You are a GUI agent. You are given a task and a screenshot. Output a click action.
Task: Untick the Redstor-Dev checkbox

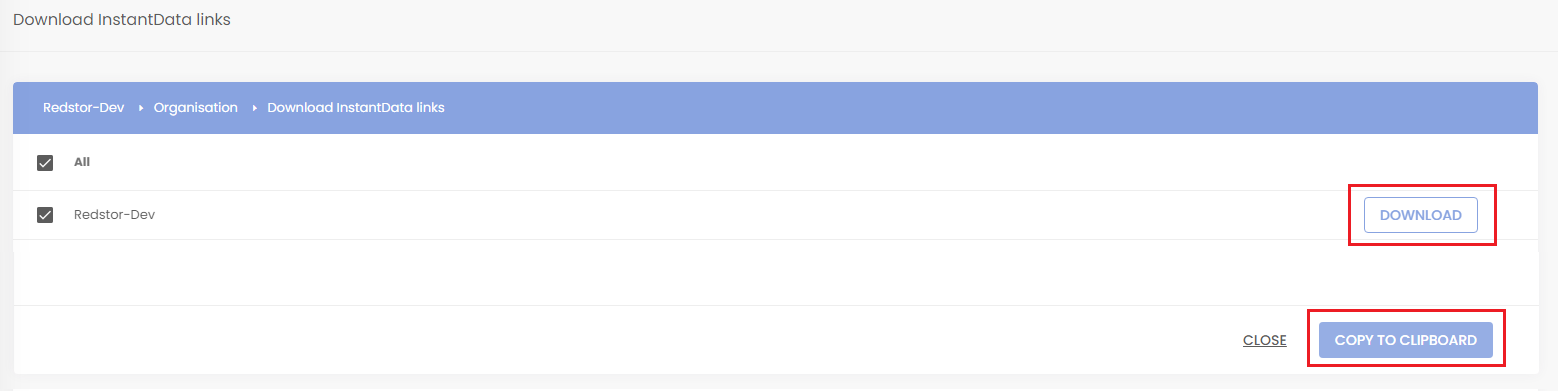point(45,215)
